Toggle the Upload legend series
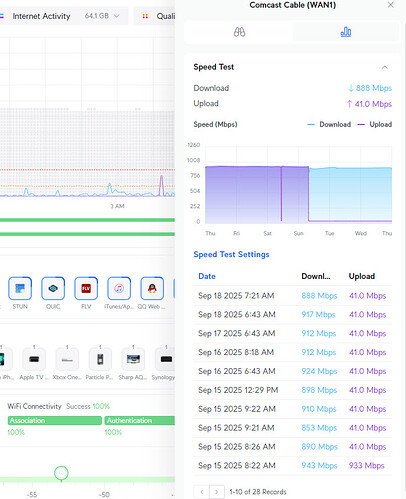Viewport: 406px width, 499px height. 375,124
